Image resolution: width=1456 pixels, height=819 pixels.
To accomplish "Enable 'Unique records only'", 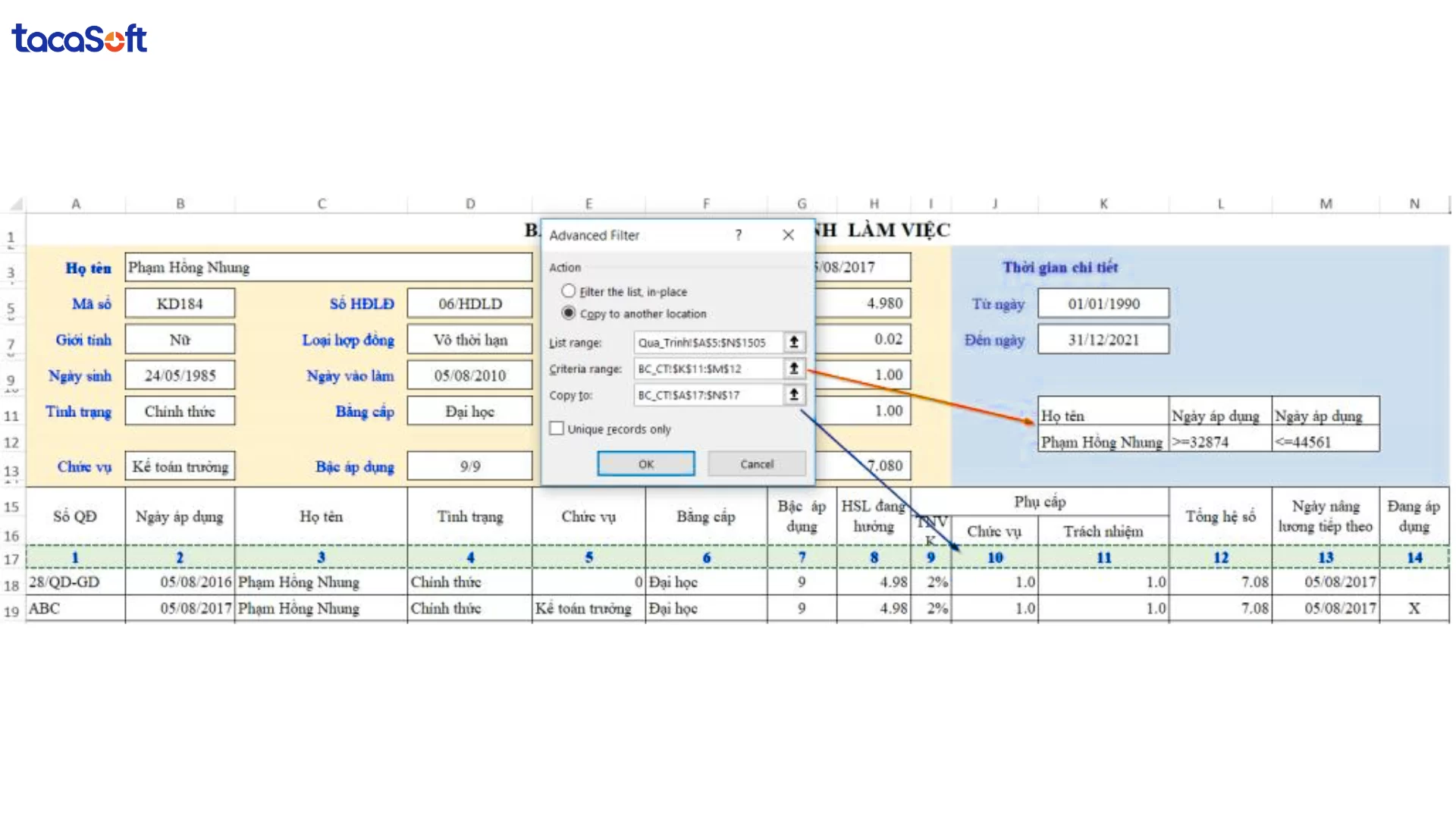I will tap(557, 428).
